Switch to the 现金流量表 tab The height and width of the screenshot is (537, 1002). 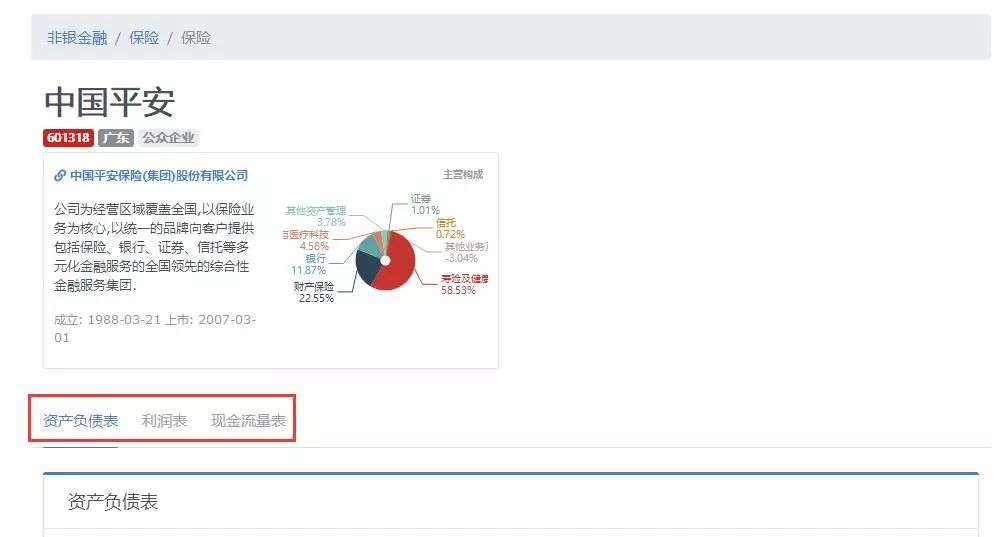(x=249, y=421)
